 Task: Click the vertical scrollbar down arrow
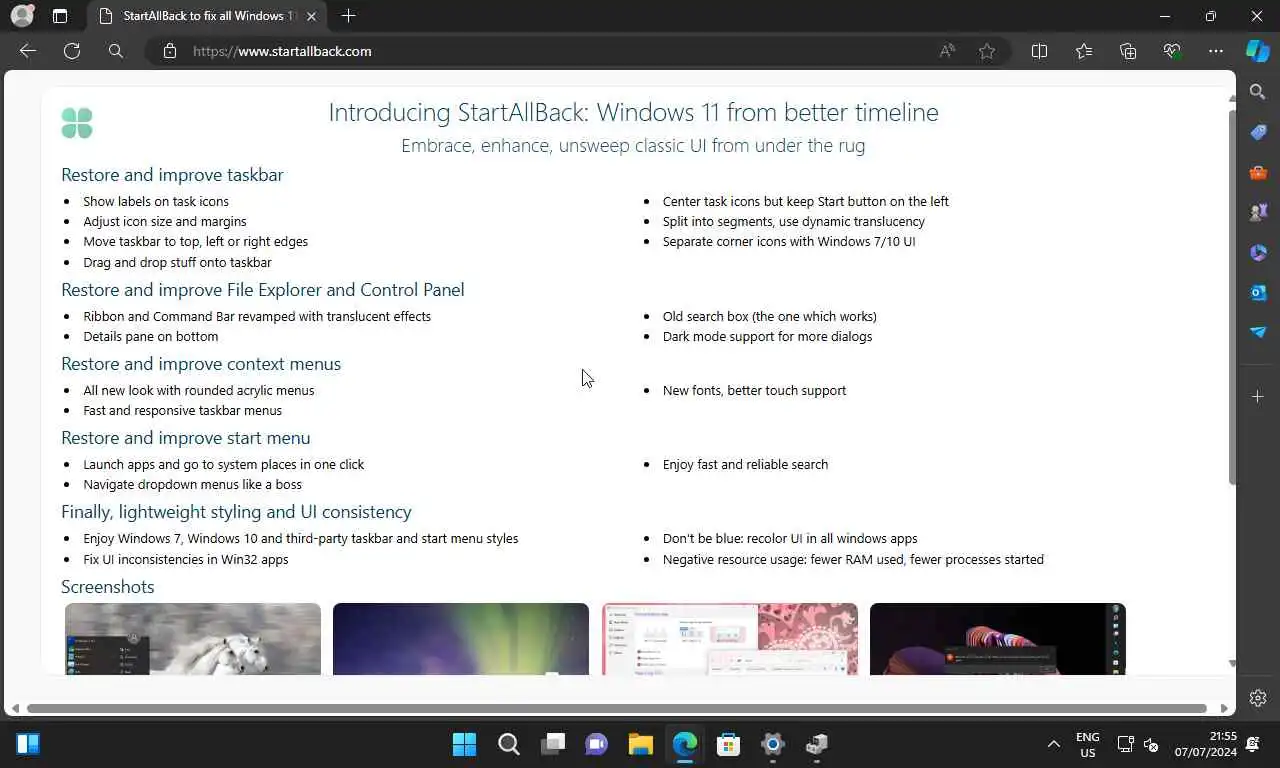(x=1232, y=663)
